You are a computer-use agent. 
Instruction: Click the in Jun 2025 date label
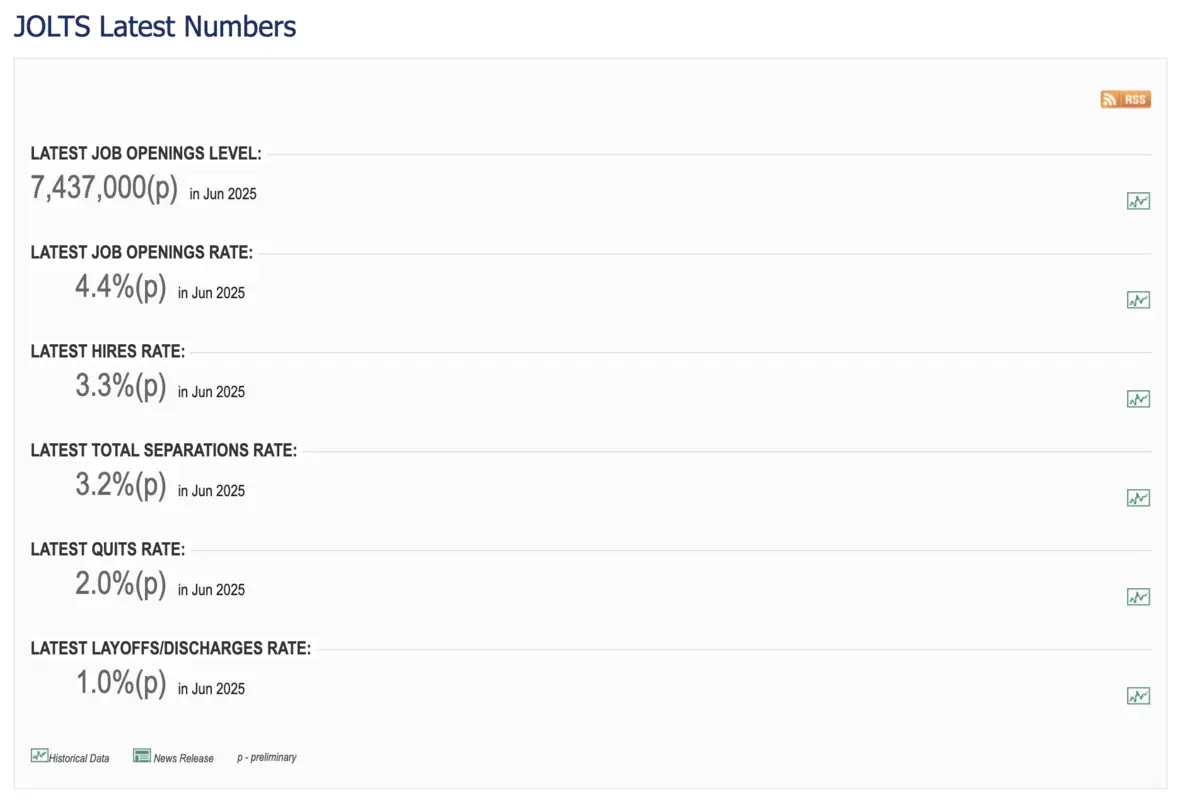(223, 194)
